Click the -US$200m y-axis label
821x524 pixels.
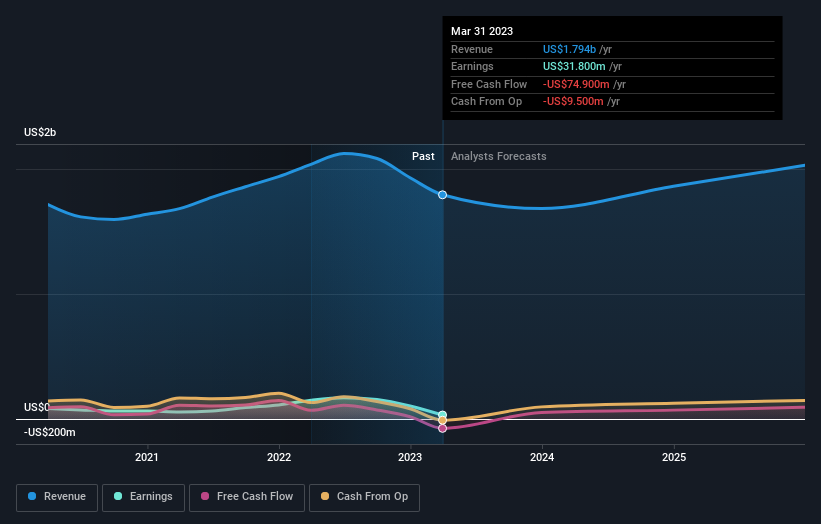pos(50,432)
